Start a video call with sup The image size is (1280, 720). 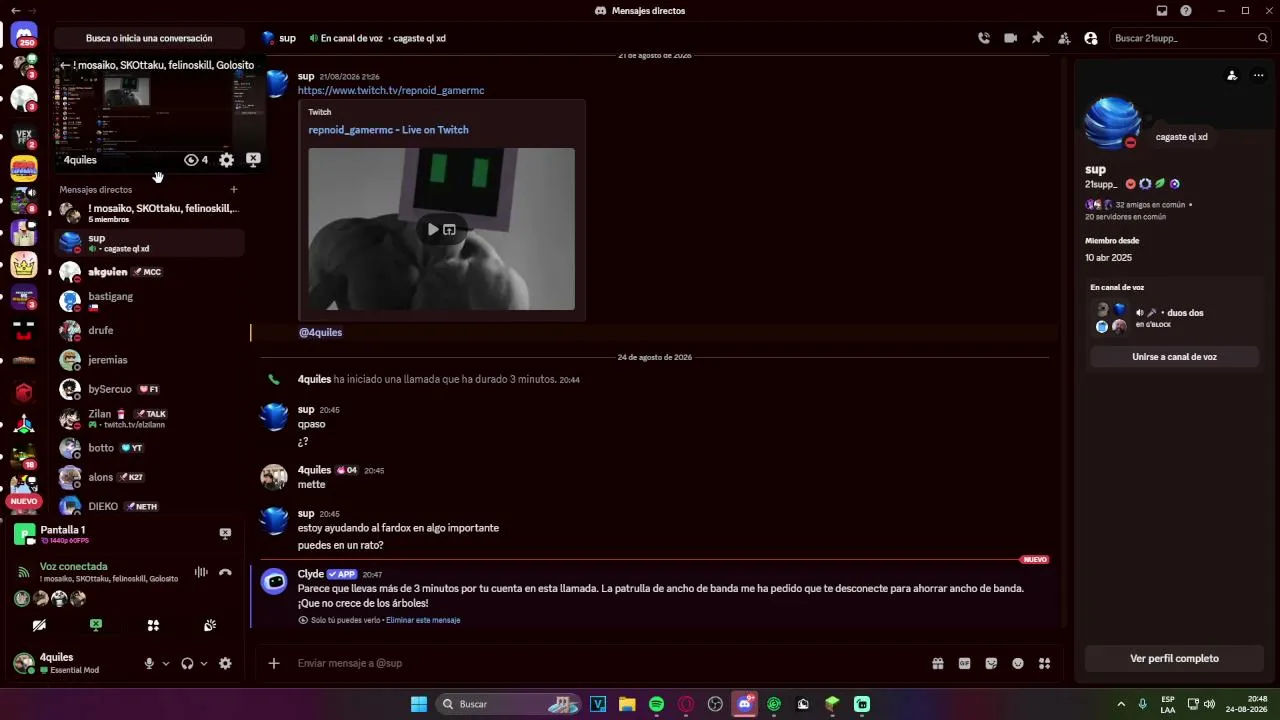(x=1011, y=38)
